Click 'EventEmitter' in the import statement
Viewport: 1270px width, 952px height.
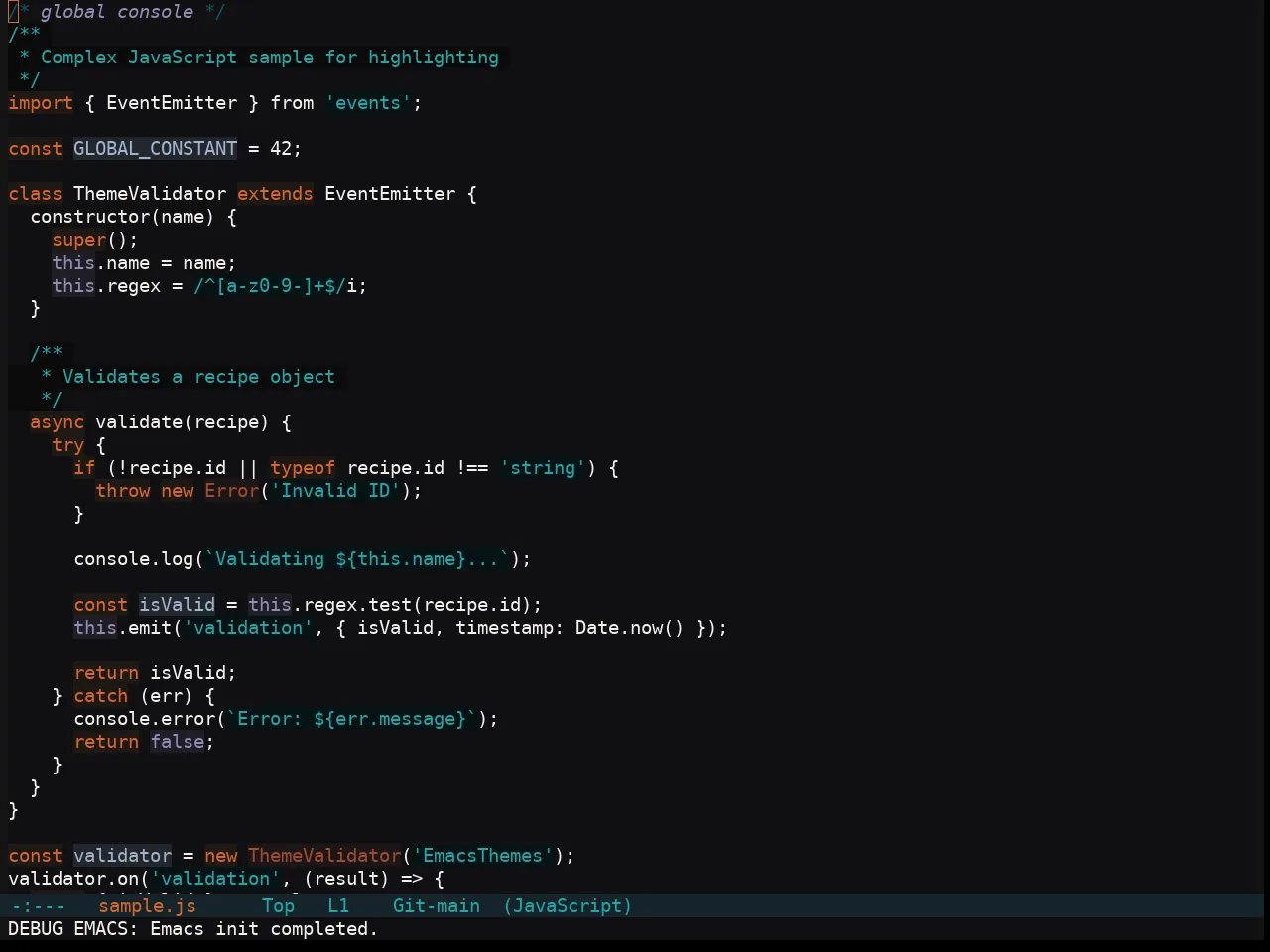pyautogui.click(x=172, y=103)
